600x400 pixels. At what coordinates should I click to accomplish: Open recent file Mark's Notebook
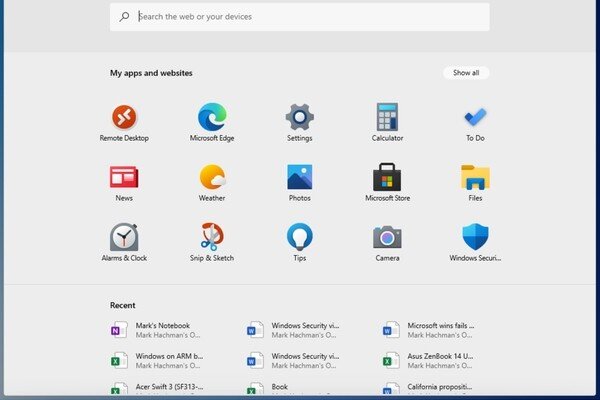tap(155, 330)
